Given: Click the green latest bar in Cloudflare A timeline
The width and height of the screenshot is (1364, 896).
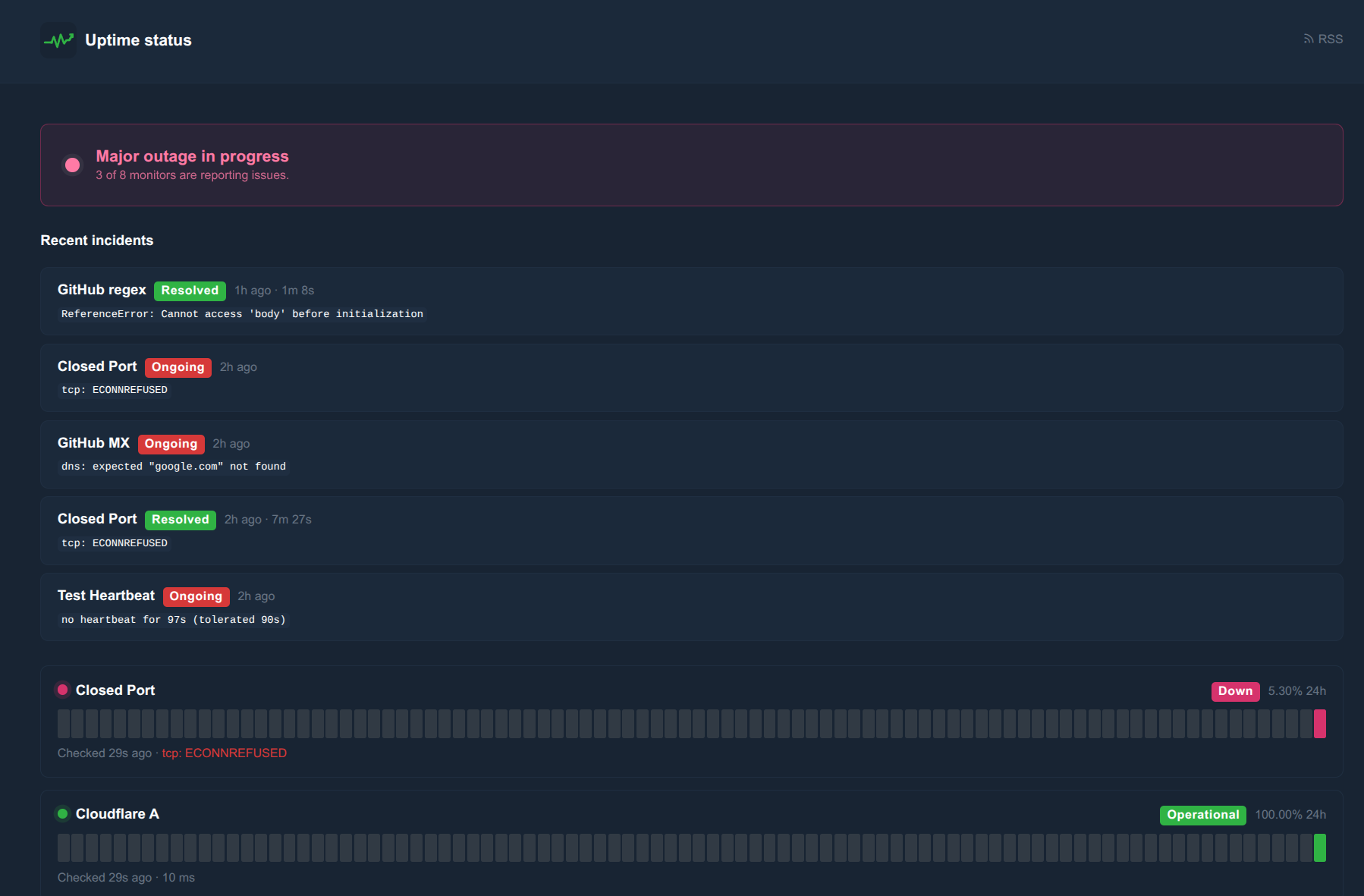Looking at the screenshot, I should click(1320, 847).
